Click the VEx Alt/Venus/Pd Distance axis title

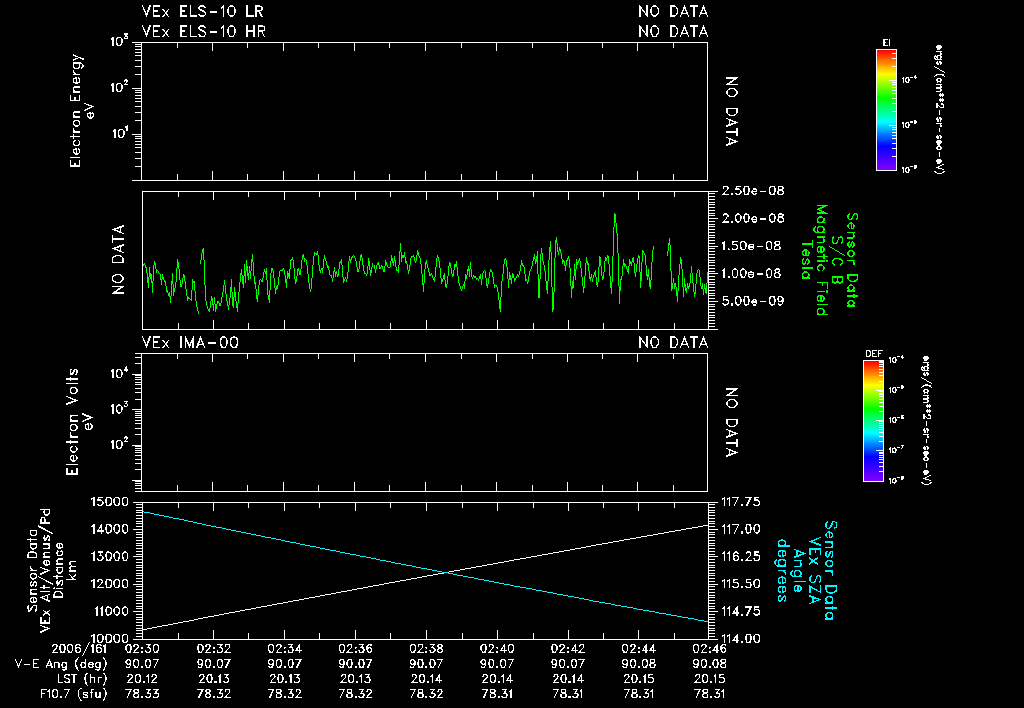(x=52, y=570)
